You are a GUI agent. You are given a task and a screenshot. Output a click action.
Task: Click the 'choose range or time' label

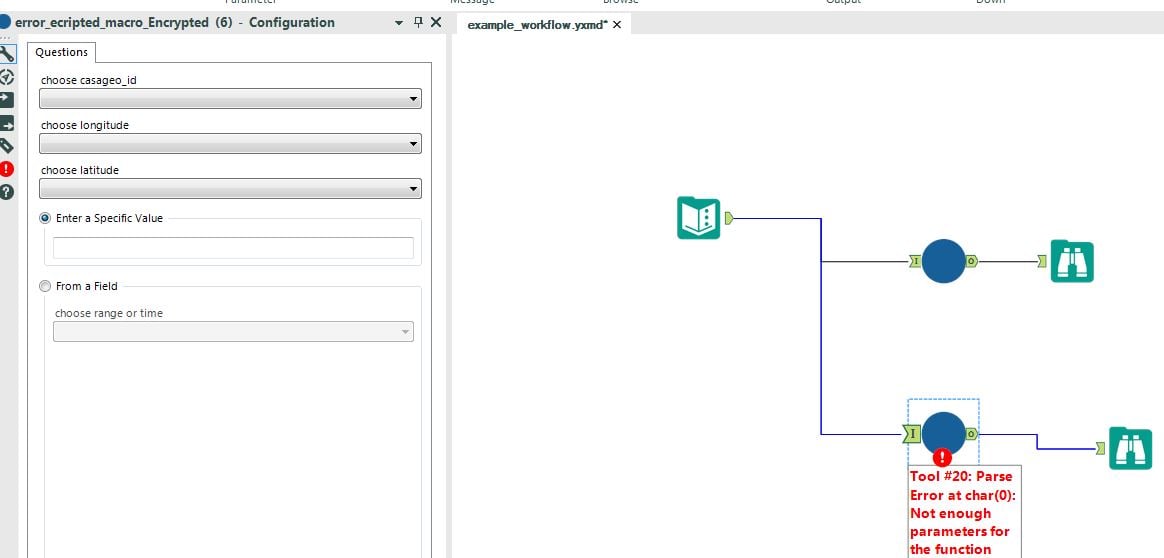pyautogui.click(x=108, y=313)
